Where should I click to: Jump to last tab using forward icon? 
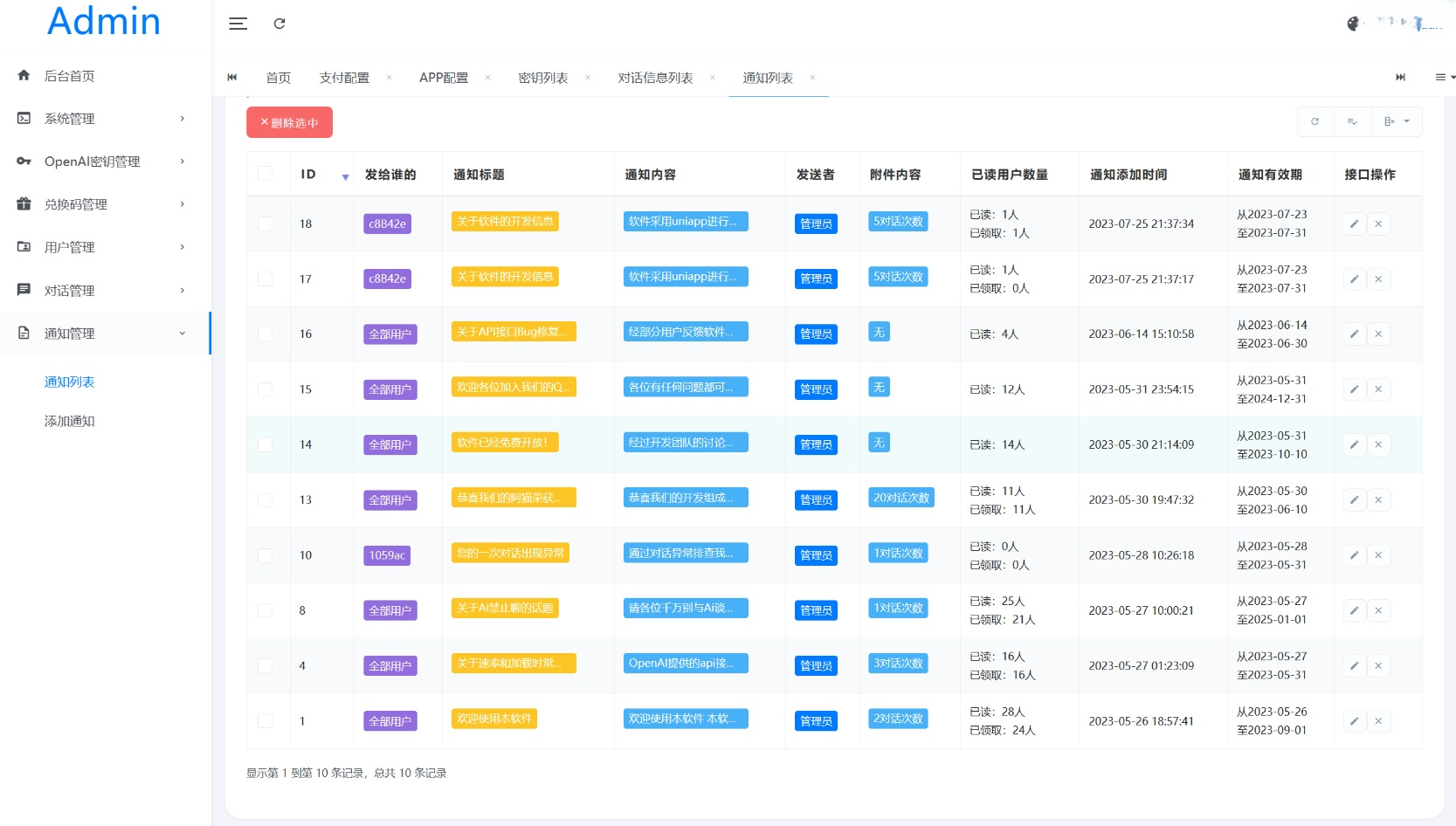[x=1400, y=78]
